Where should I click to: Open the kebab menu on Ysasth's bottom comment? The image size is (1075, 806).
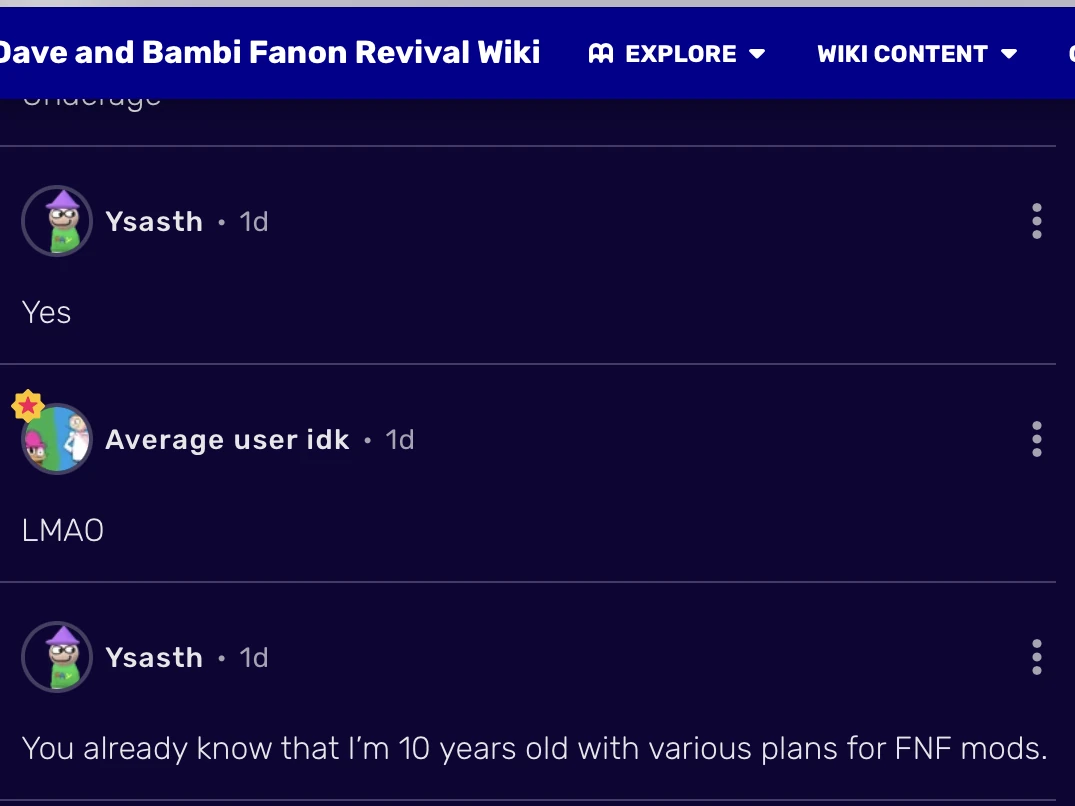click(1037, 657)
